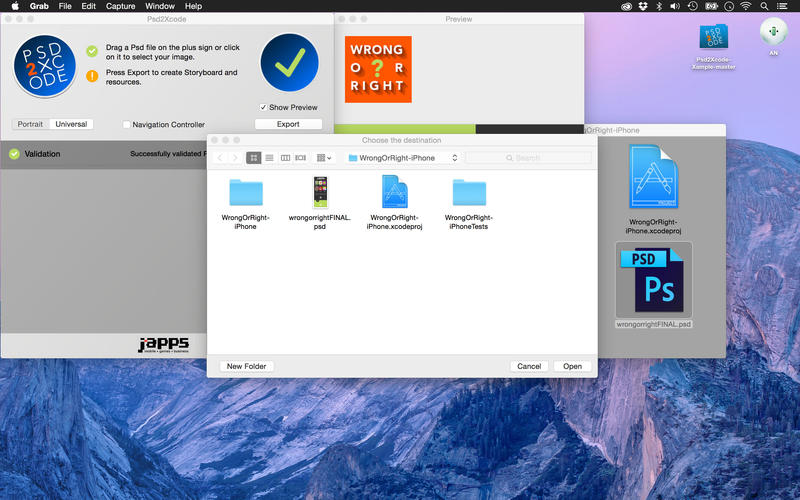Select wrongorrightFINAL.psd in the file dialog
This screenshot has width=800, height=500.
320,194
